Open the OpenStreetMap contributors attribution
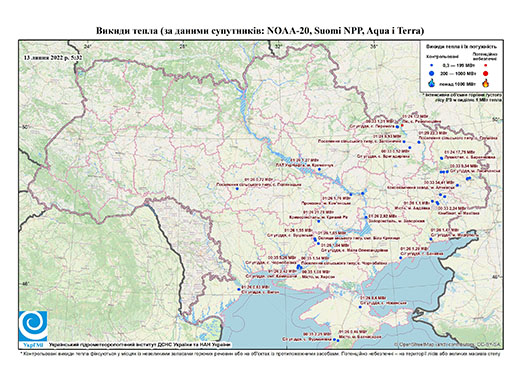This screenshot has height=368, width=520. pyautogui.click(x=447, y=344)
